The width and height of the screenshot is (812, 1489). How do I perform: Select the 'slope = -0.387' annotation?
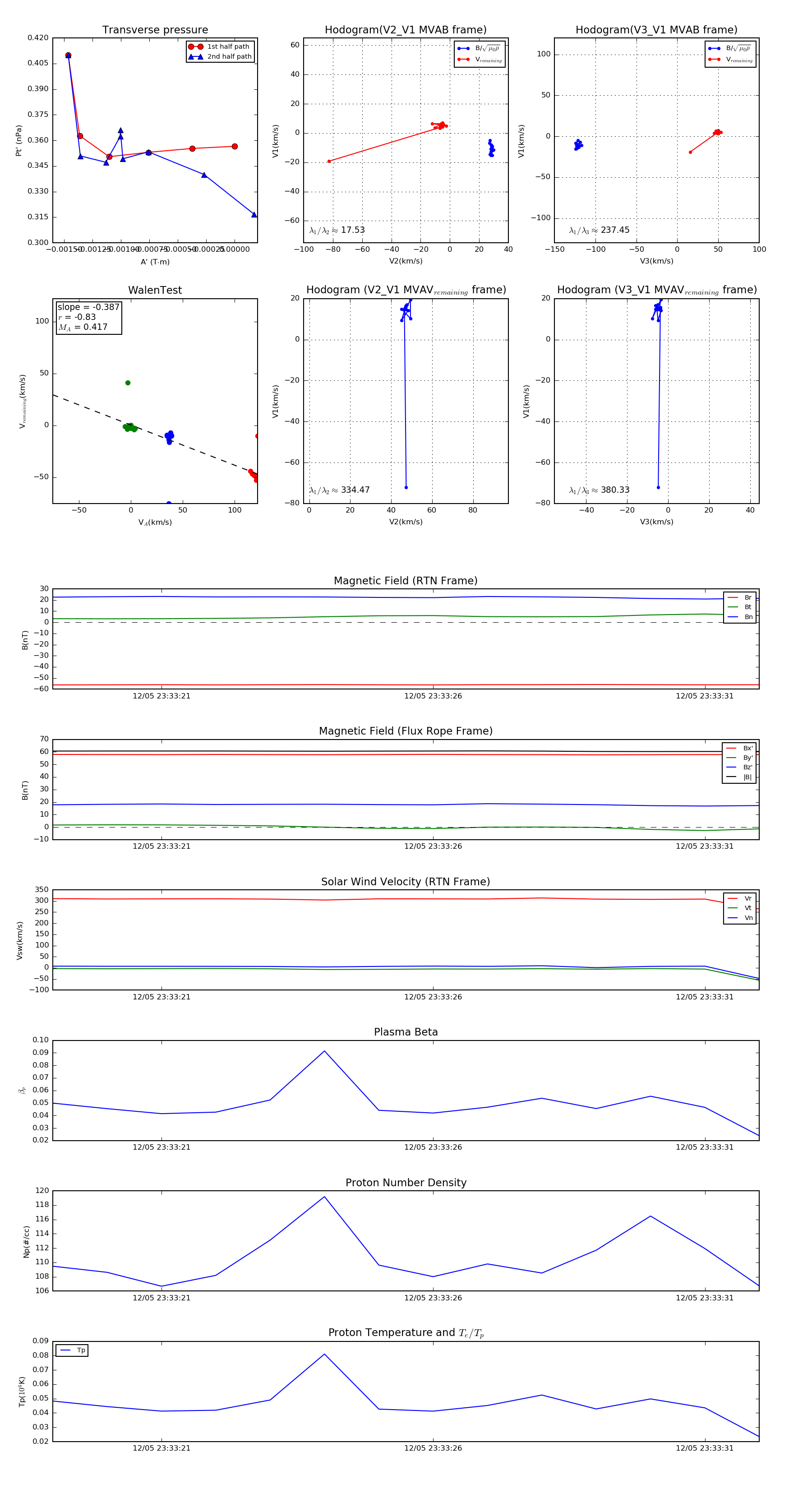point(88,307)
